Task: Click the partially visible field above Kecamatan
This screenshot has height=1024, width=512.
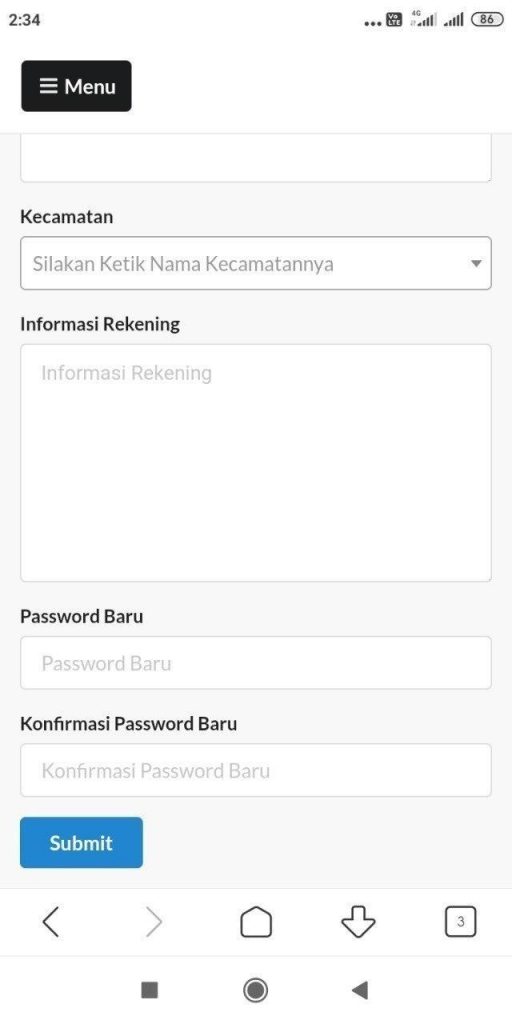Action: (256, 158)
